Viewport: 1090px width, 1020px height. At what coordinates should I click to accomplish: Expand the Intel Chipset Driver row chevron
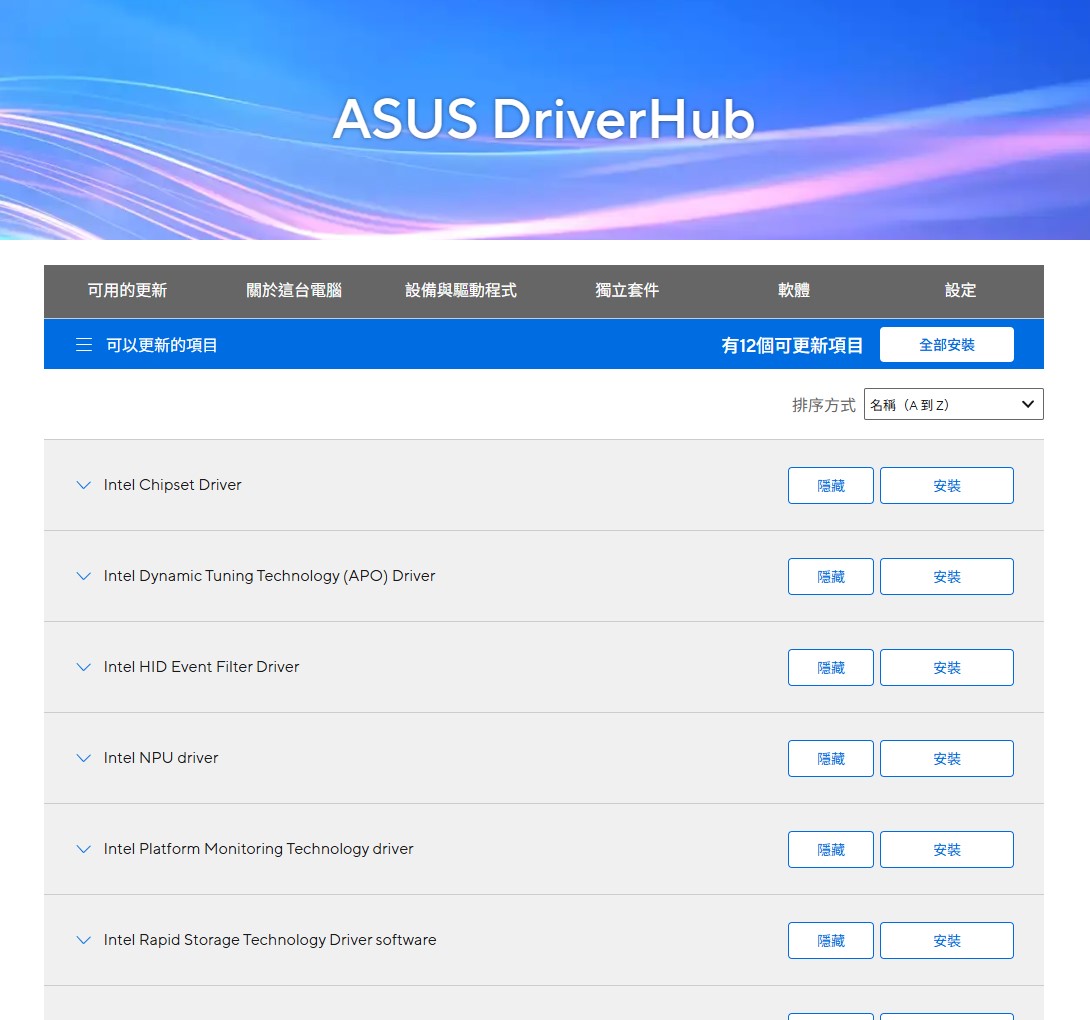coord(83,485)
